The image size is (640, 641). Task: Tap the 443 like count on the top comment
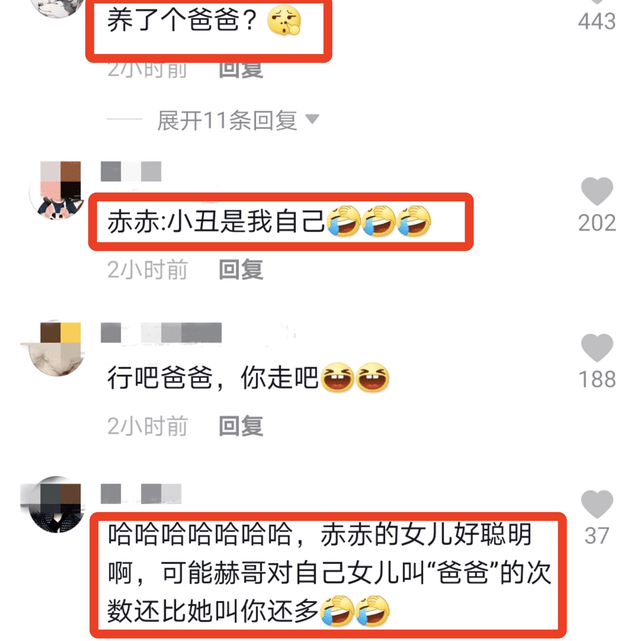tap(597, 21)
